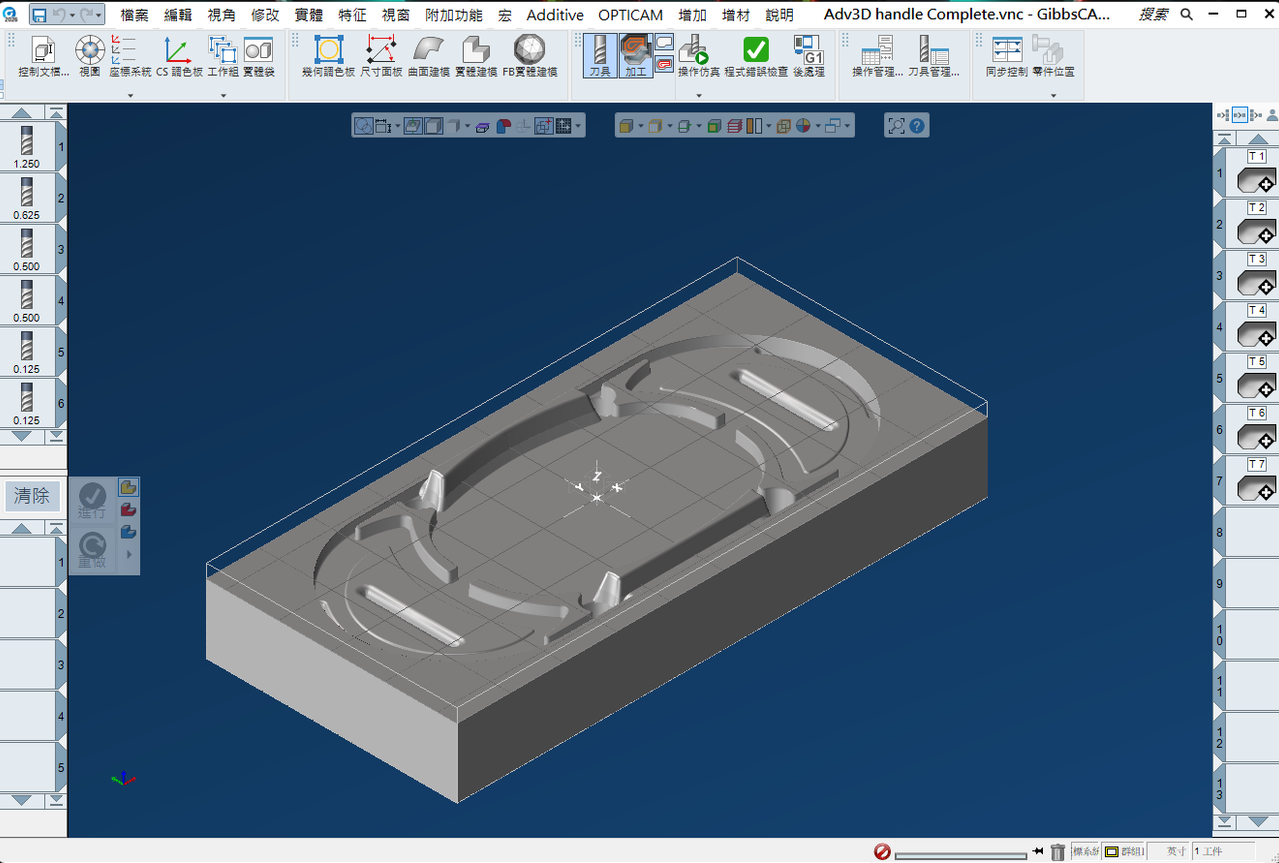Click the 清除 button
1279x863 pixels.
(31, 496)
